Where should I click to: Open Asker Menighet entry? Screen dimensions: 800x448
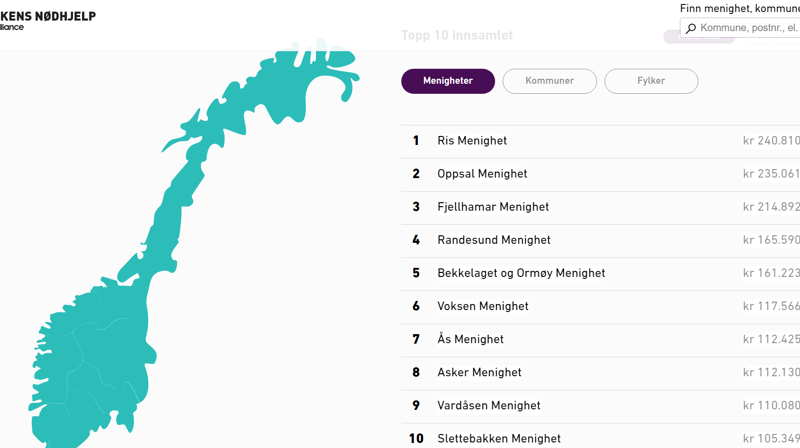[x=479, y=372]
